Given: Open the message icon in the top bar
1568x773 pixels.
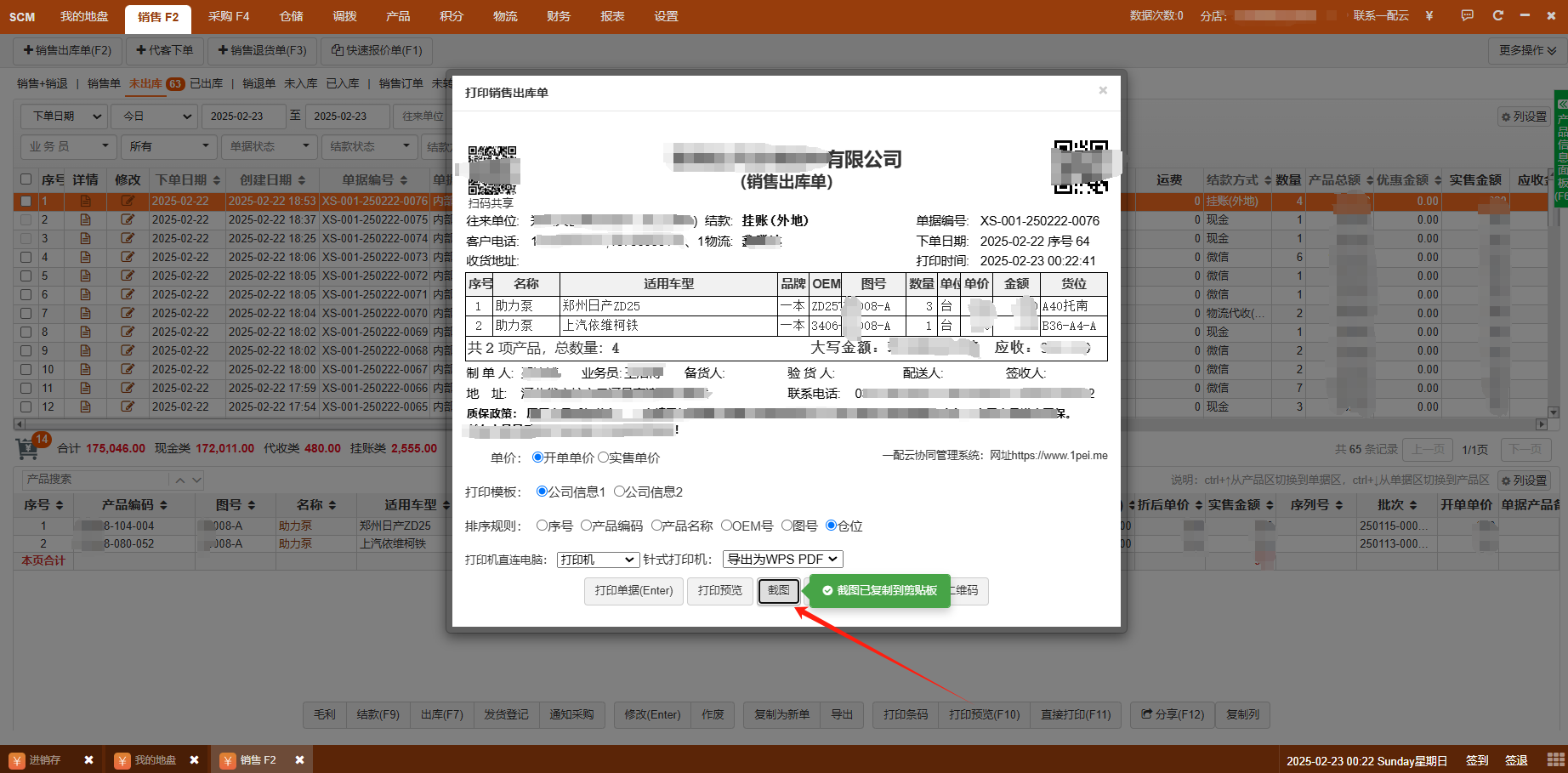Looking at the screenshot, I should coord(1467,16).
